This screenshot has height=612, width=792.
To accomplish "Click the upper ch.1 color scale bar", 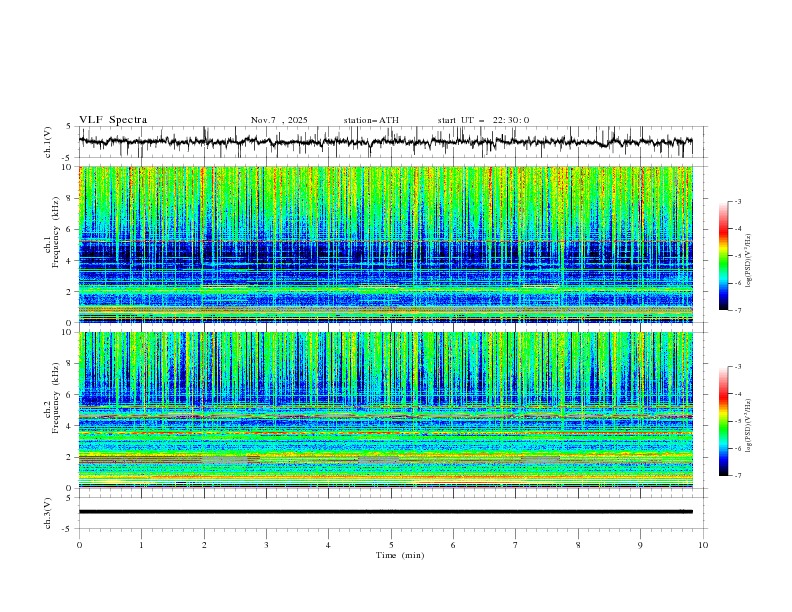I will click(723, 256).
